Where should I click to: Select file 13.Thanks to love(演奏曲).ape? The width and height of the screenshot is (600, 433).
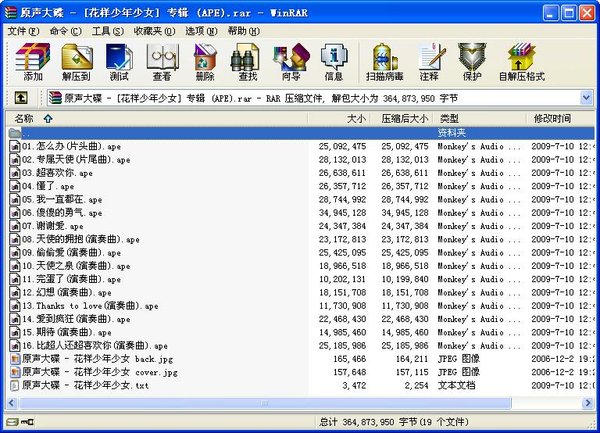pyautogui.click(x=90, y=306)
